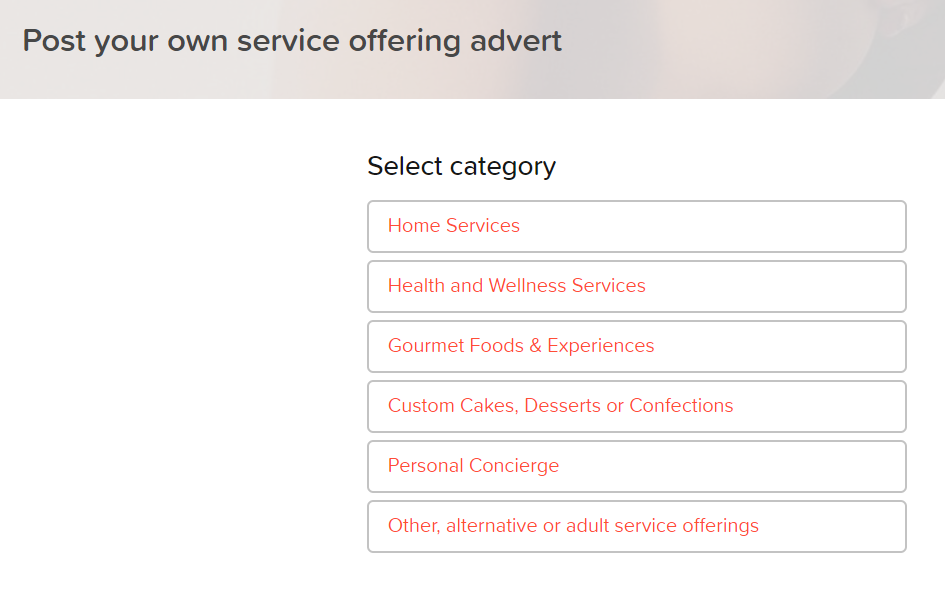The image size is (945, 602).
Task: Click the 'Gourmet Foods & Experiences' label
Action: click(x=521, y=346)
